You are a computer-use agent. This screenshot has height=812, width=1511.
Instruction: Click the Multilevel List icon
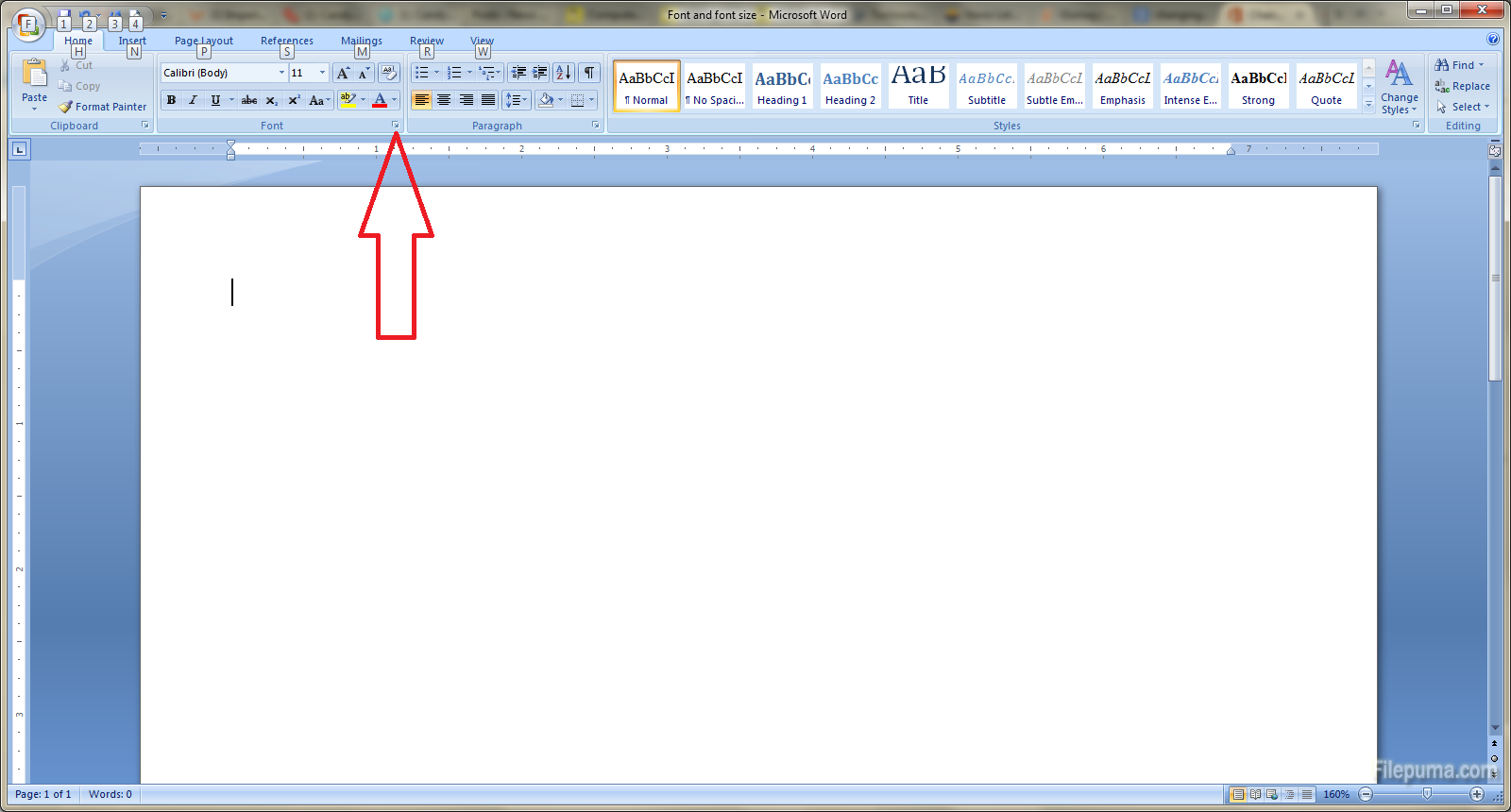tap(485, 73)
